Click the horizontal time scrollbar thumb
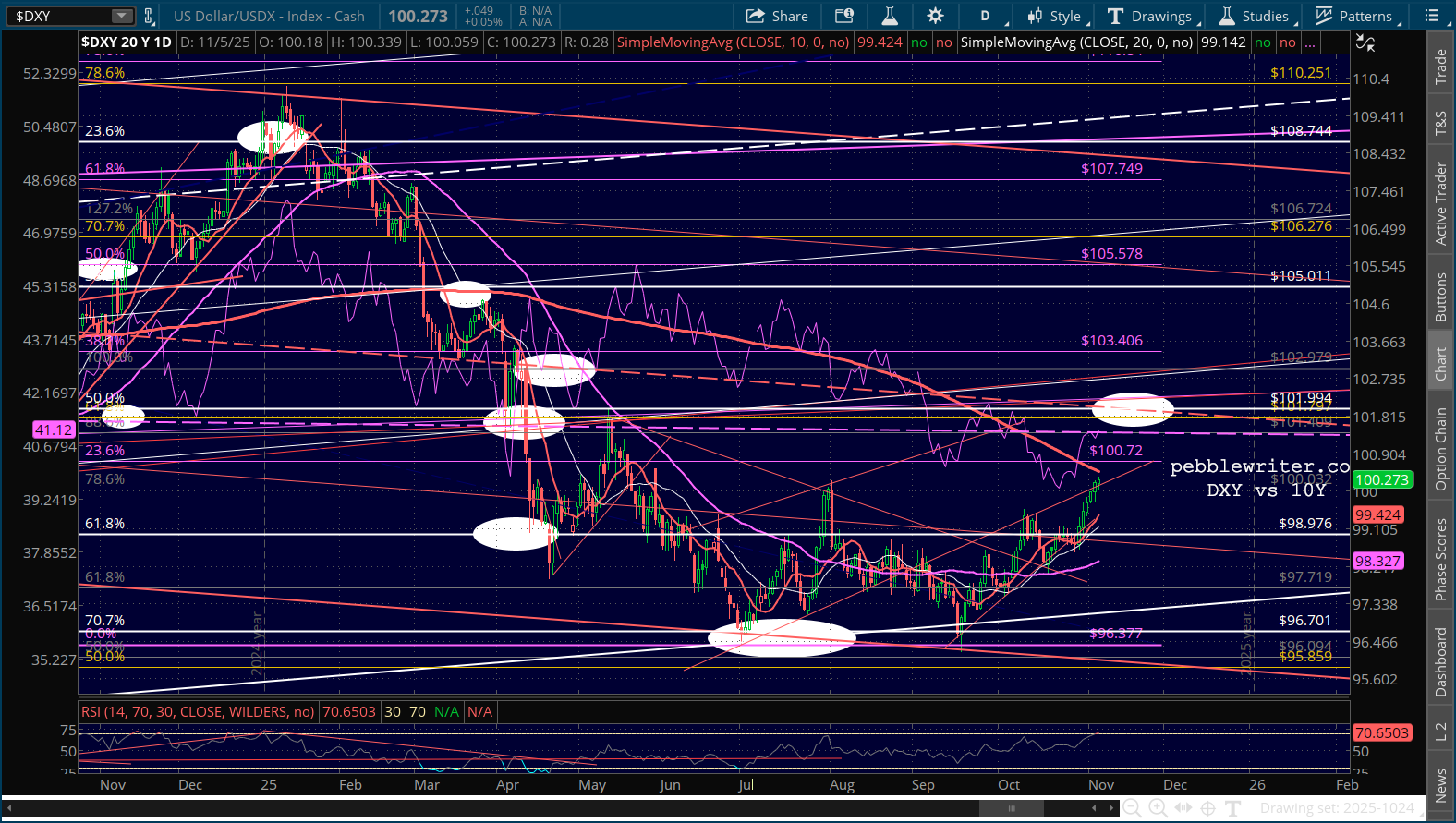The image size is (1456, 823). 1012,808
